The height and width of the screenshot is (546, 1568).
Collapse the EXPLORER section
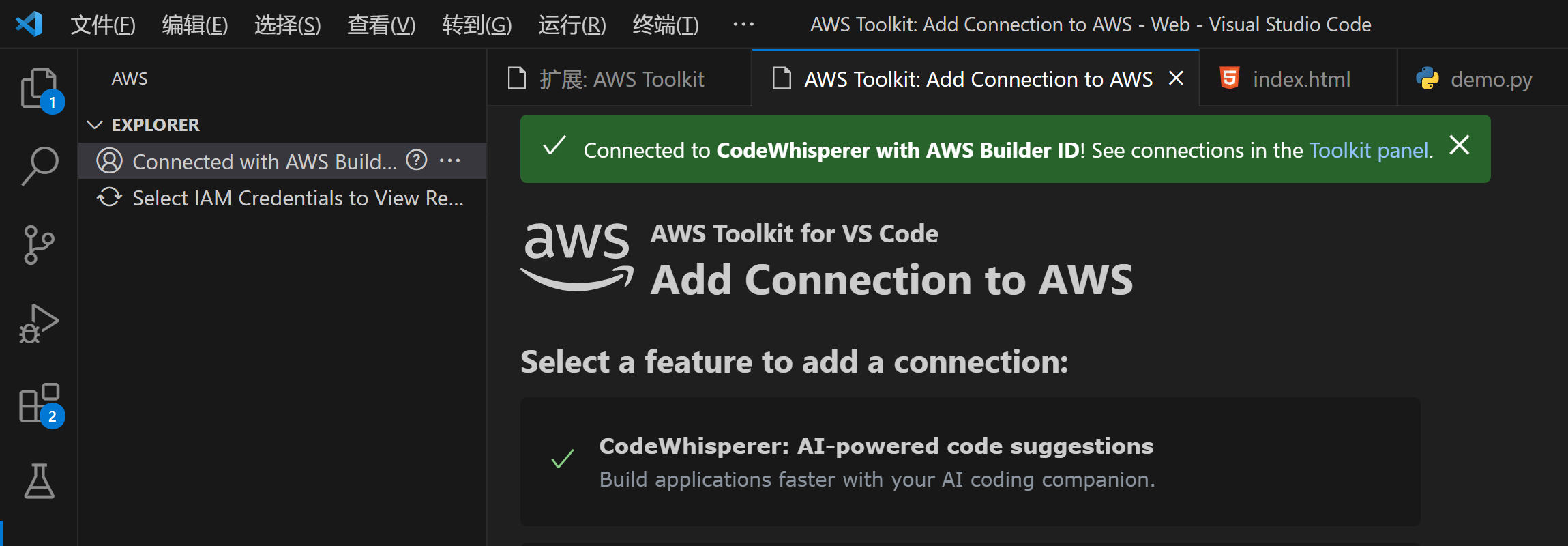[x=95, y=125]
